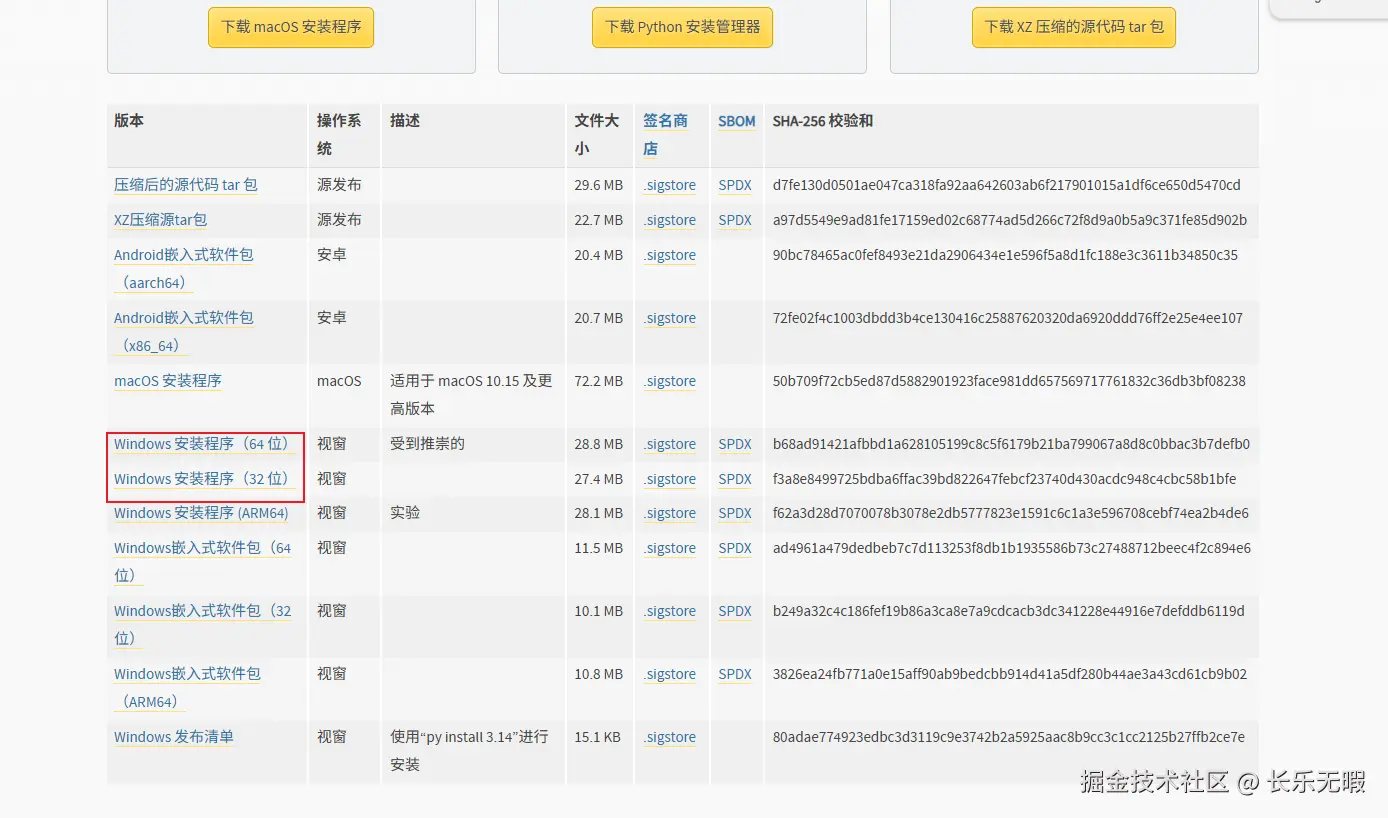
Task: Download Windows 安装程序 (ARM64)
Action: pyautogui.click(x=201, y=513)
